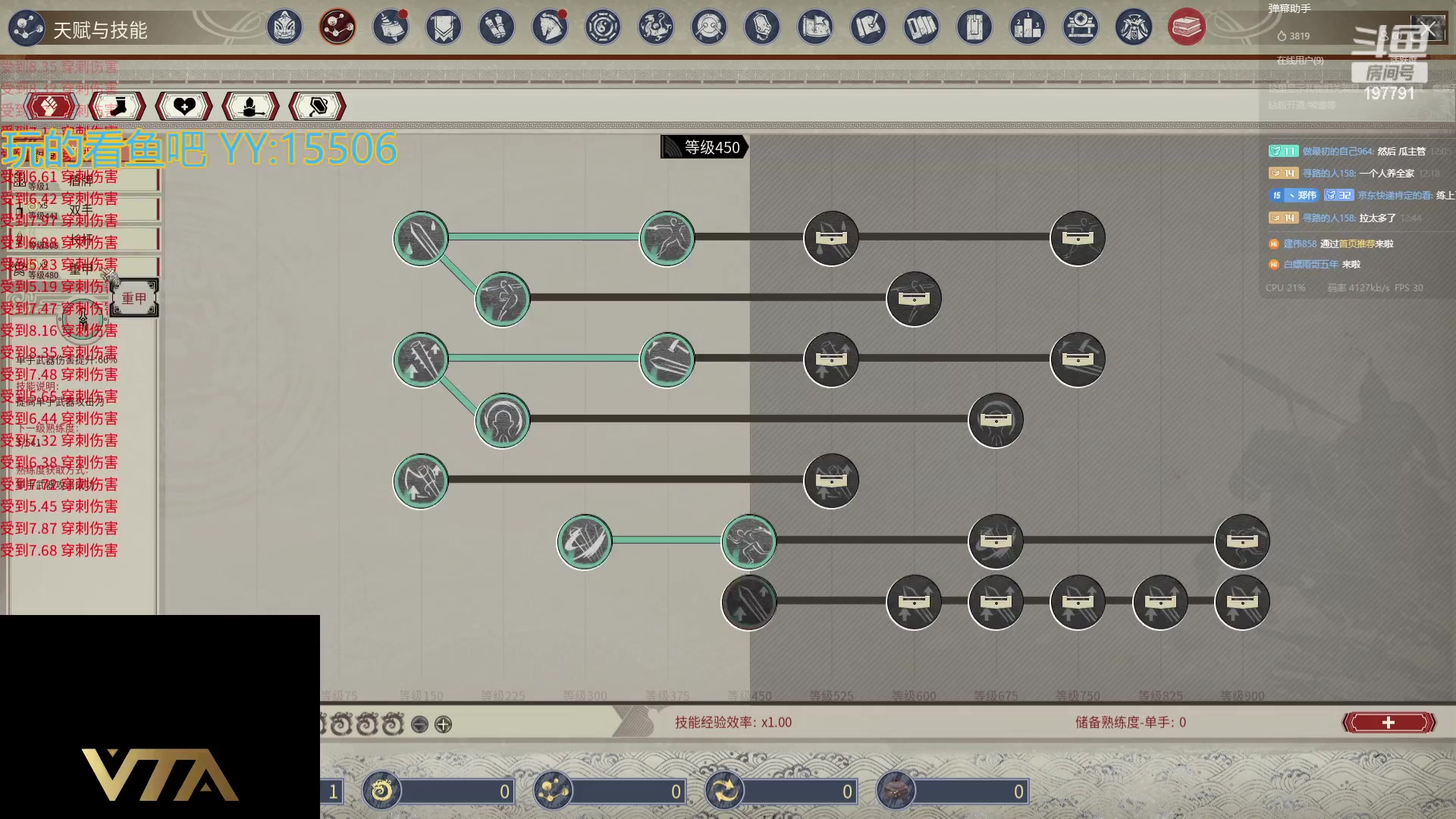Click the helmet token currency icon

point(896,792)
